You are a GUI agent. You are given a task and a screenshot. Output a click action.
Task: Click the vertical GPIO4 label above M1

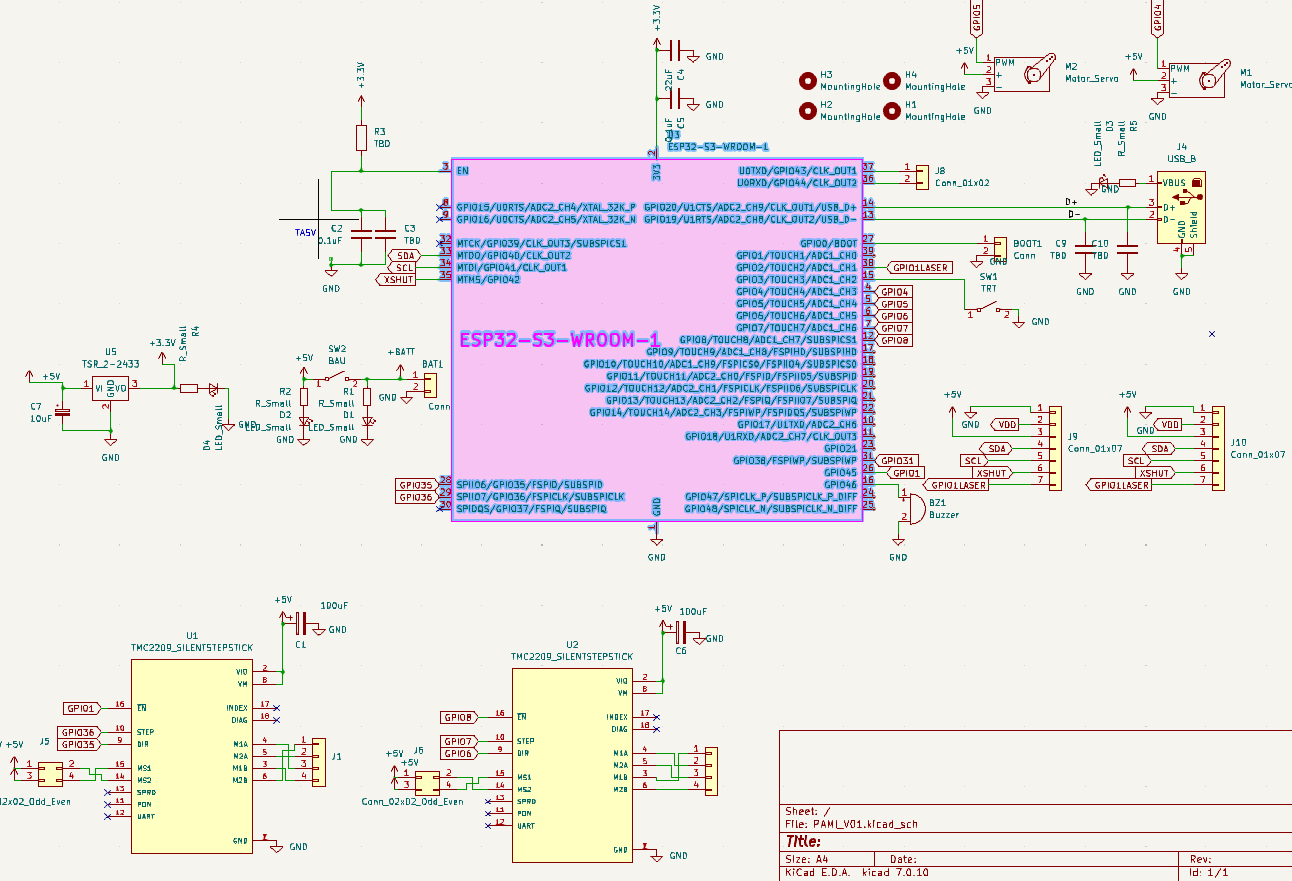point(1158,18)
